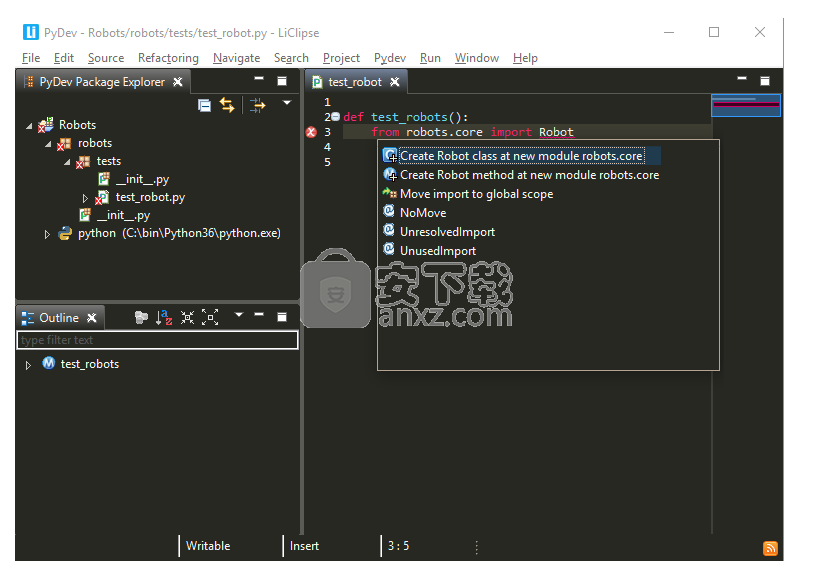
Task: Open the Project menu
Action: click(x=341, y=58)
